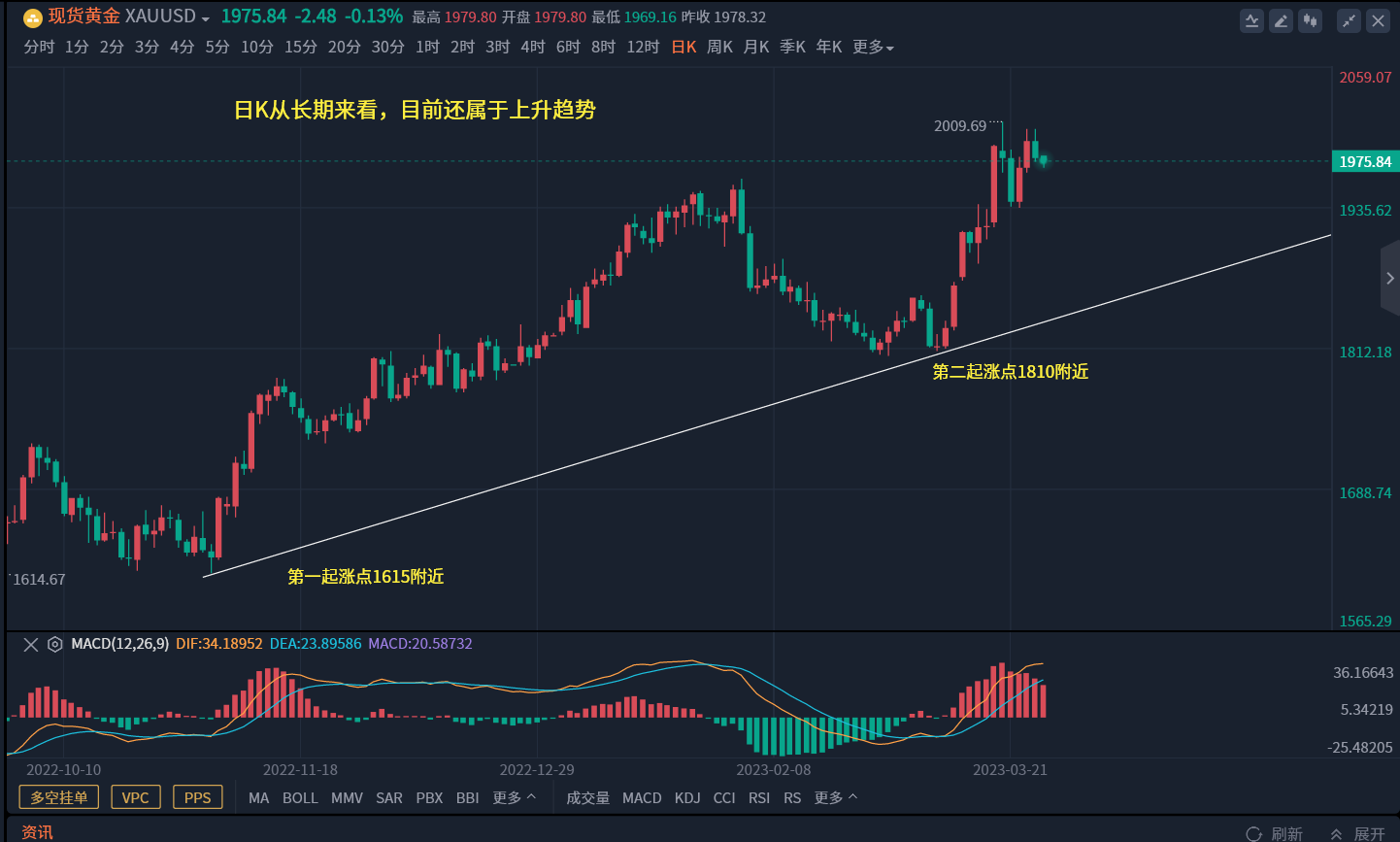Click the MACD indicator settings gear icon

[x=54, y=644]
